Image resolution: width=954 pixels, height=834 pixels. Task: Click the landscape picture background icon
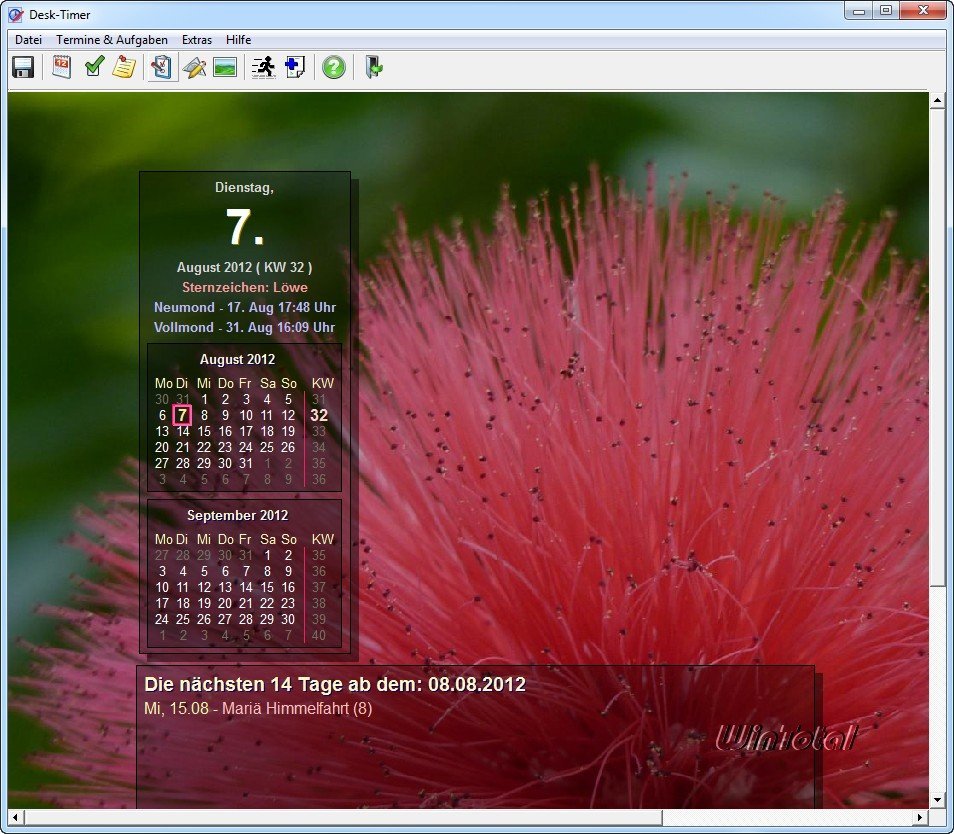(x=225, y=67)
